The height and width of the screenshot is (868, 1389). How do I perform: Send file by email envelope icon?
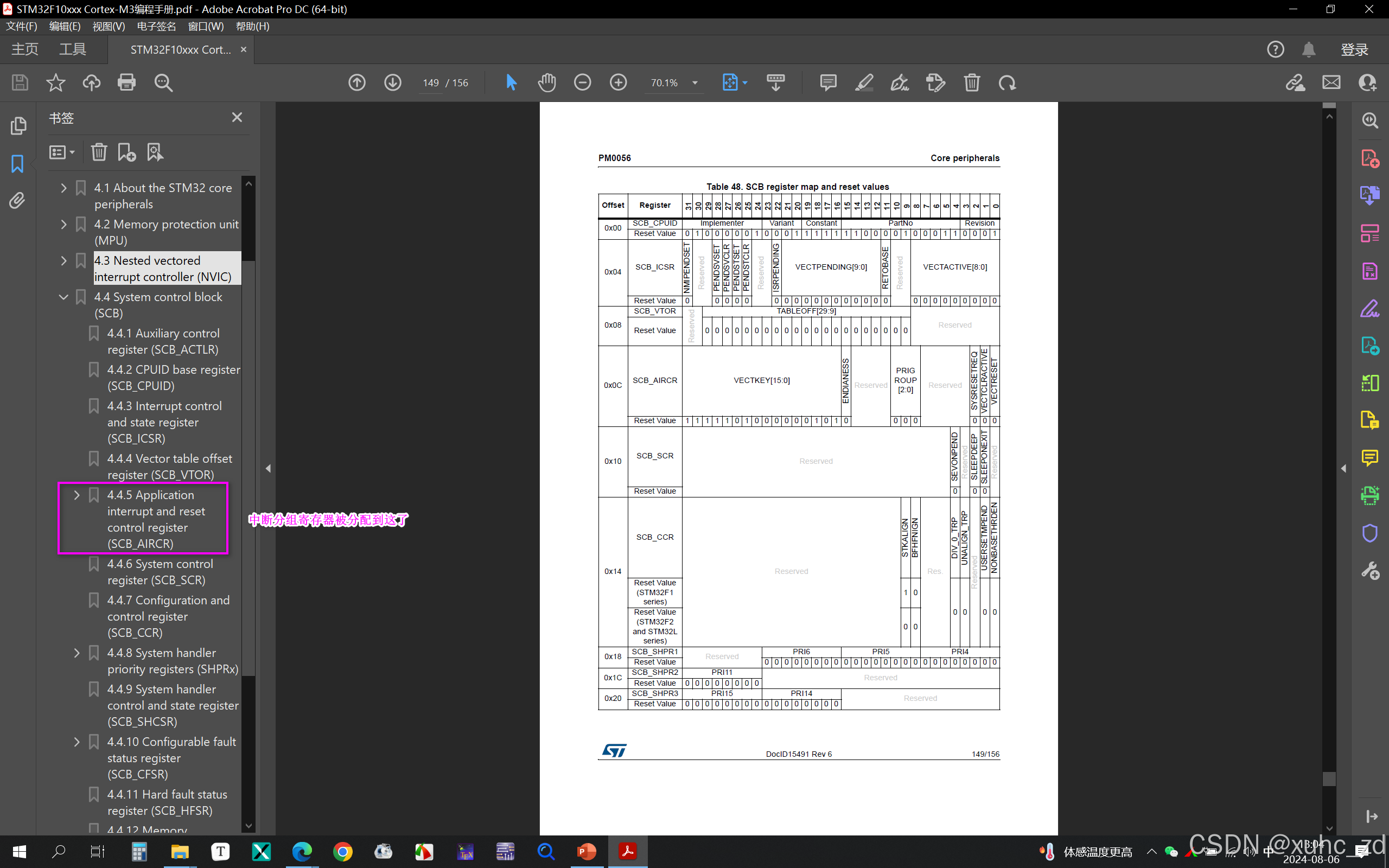pos(1331,82)
